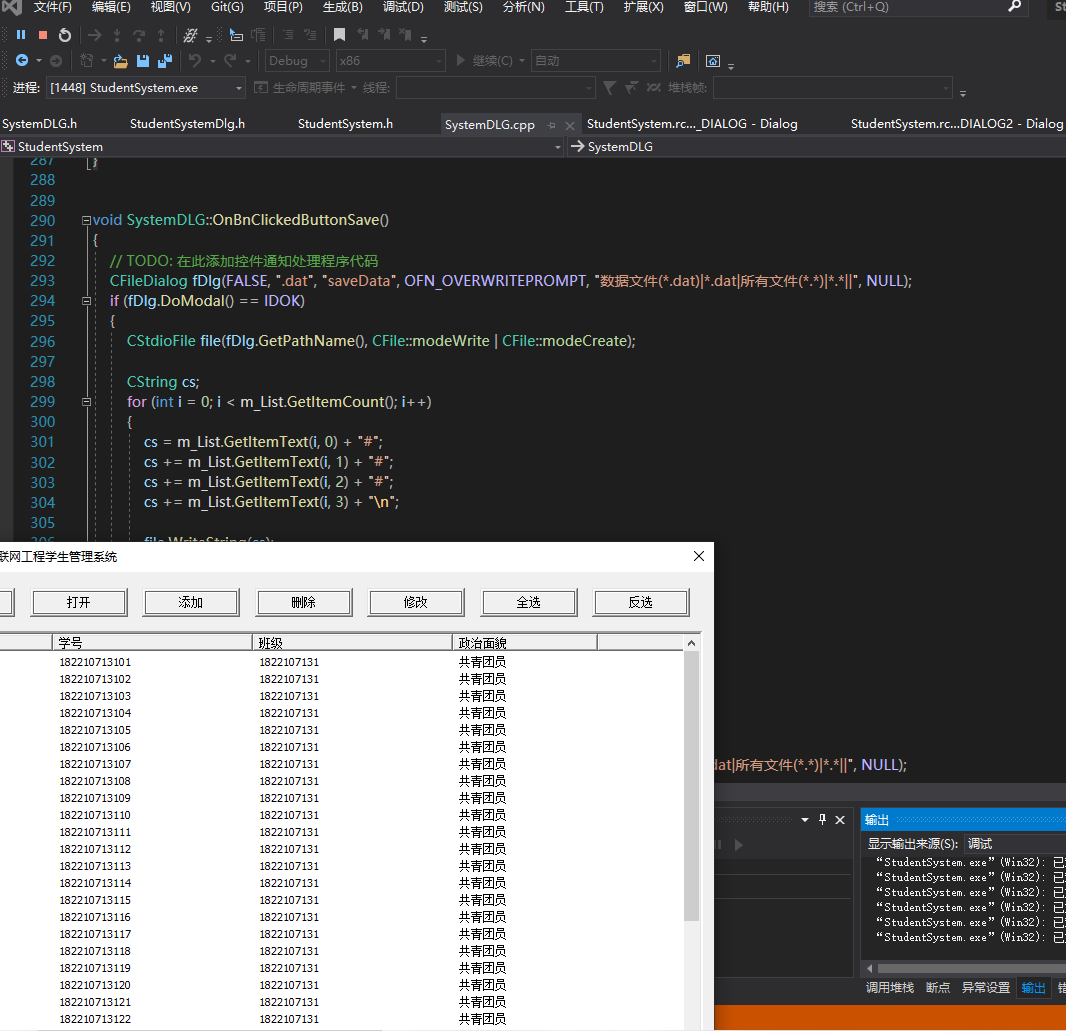Click the Restart debugging icon

click(65, 35)
